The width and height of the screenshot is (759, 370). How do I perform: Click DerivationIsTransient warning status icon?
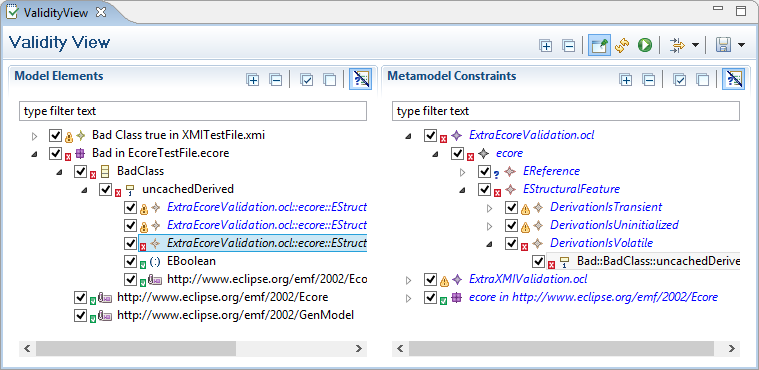pyautogui.click(x=525, y=210)
